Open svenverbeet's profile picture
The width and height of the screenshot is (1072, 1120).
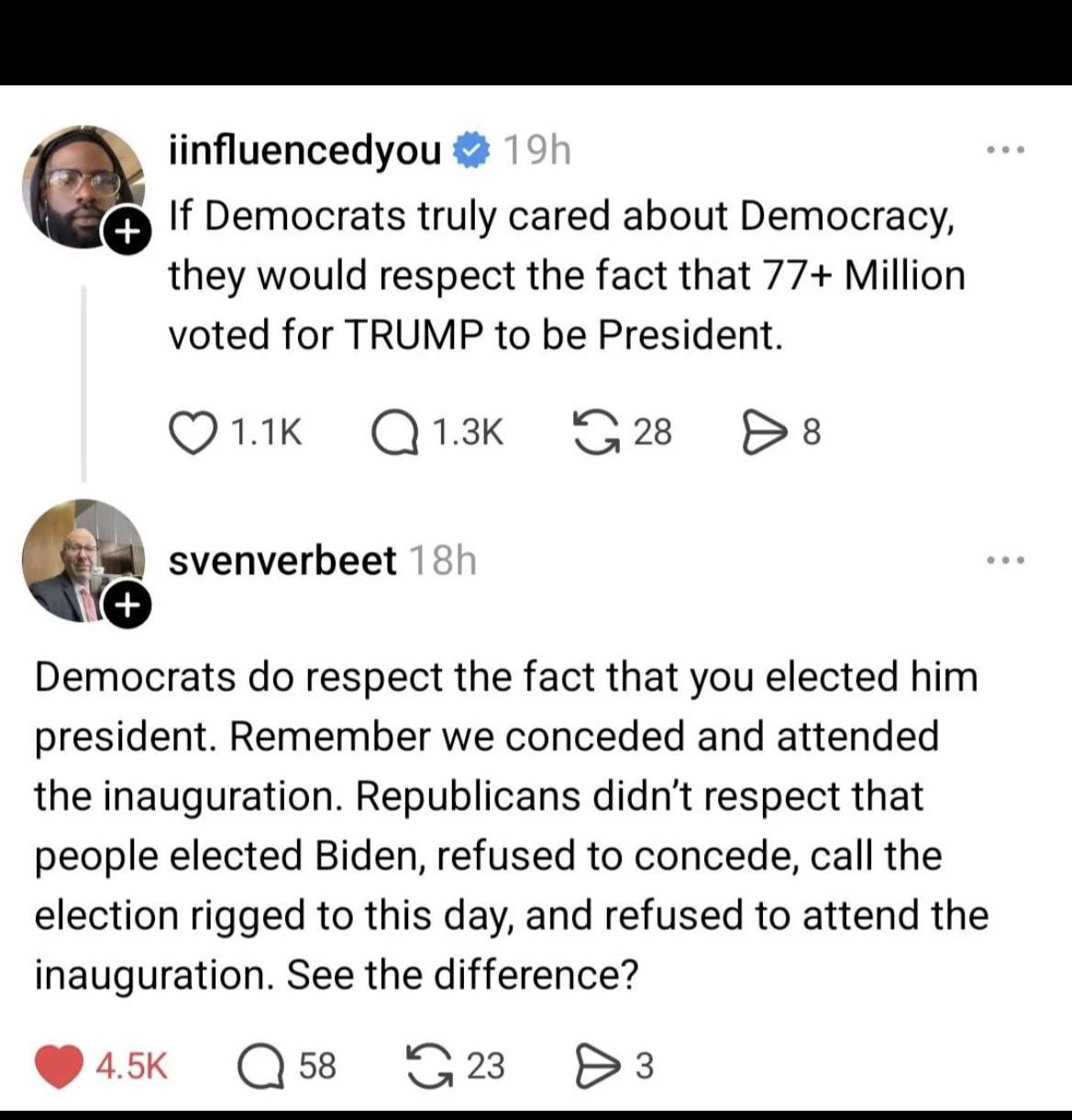(81, 558)
